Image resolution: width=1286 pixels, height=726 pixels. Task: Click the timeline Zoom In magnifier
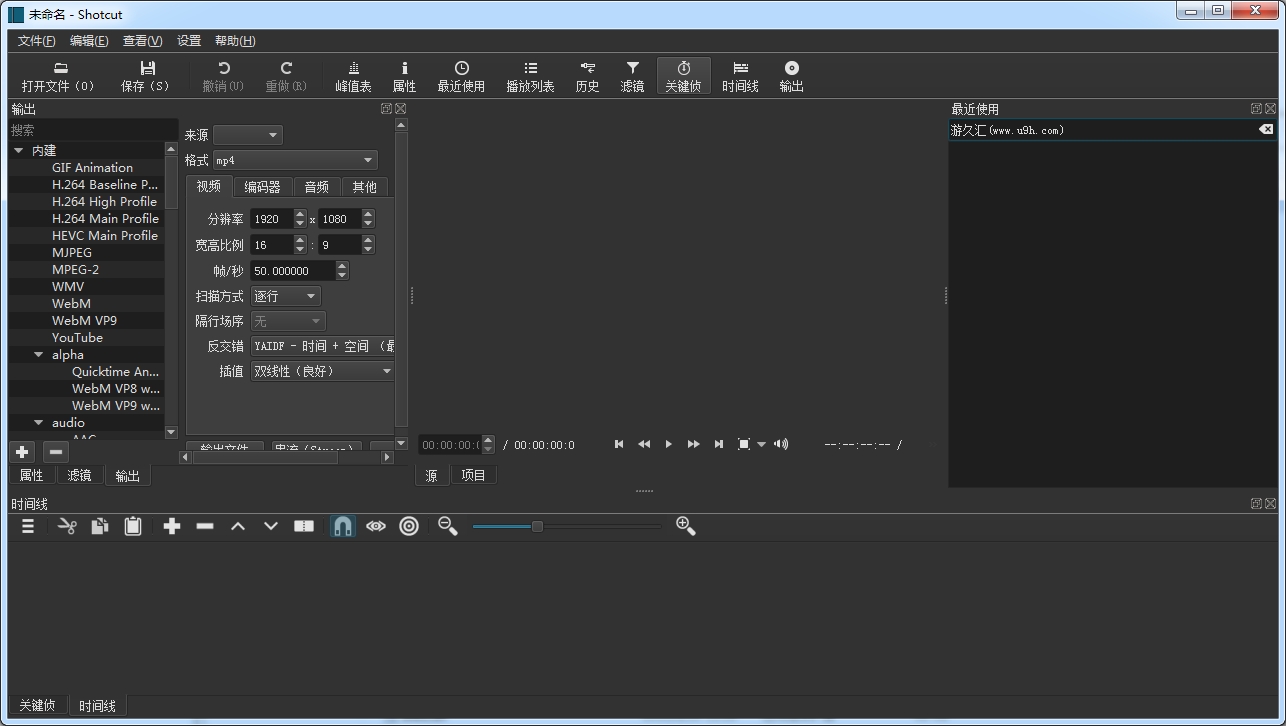[686, 526]
